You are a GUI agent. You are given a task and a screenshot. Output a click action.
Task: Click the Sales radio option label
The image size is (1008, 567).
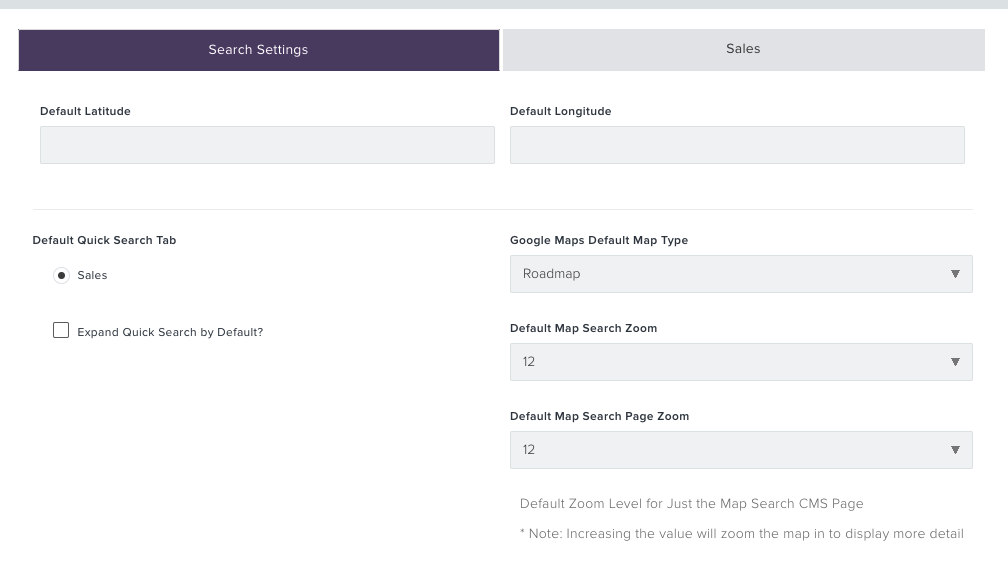92,275
